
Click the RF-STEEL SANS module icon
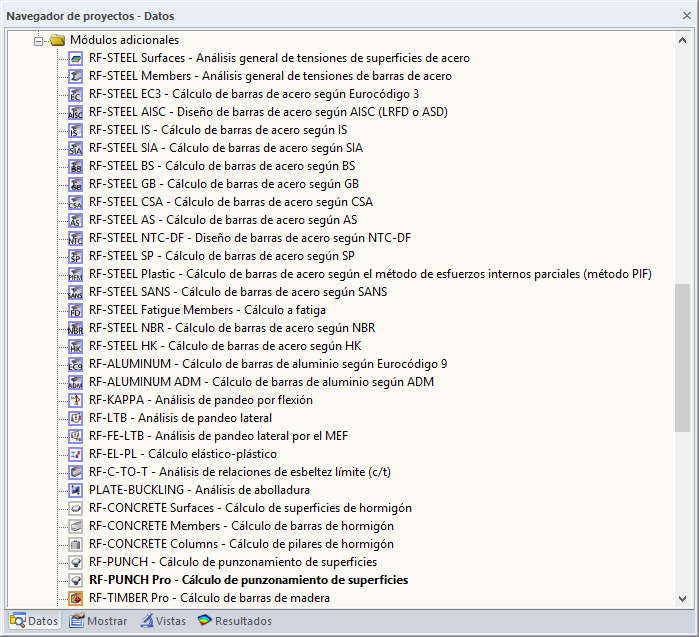coord(75,292)
